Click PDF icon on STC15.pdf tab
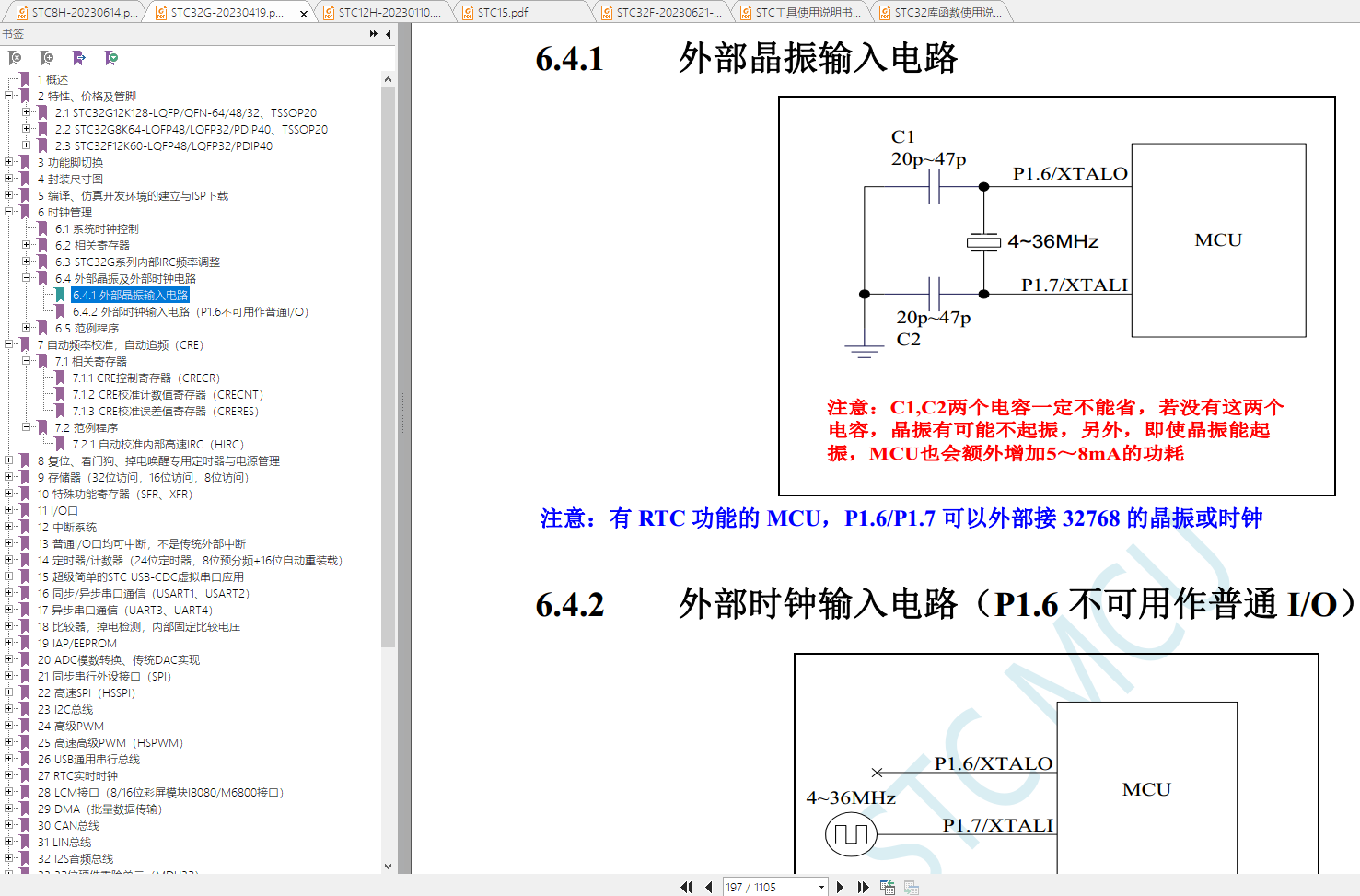 point(468,13)
